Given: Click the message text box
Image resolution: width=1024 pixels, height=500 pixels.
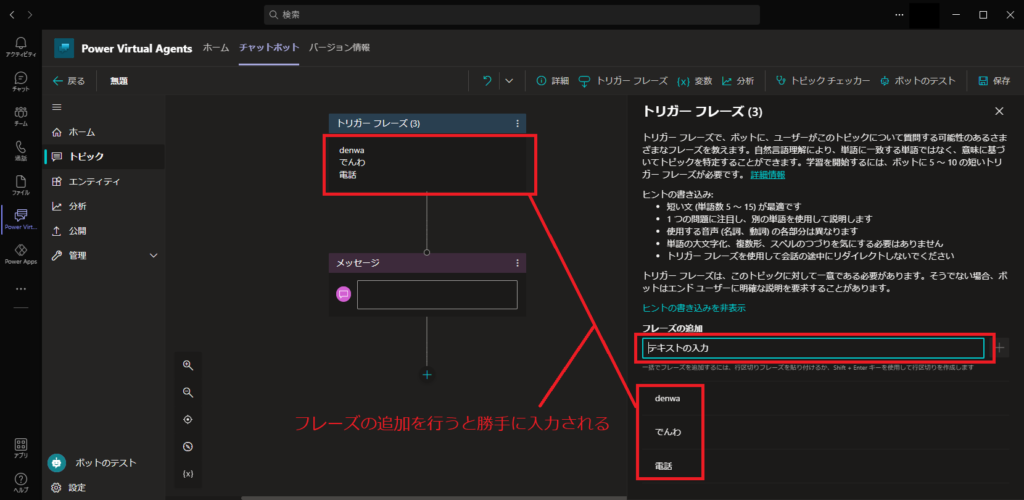Looking at the screenshot, I should pos(437,294).
